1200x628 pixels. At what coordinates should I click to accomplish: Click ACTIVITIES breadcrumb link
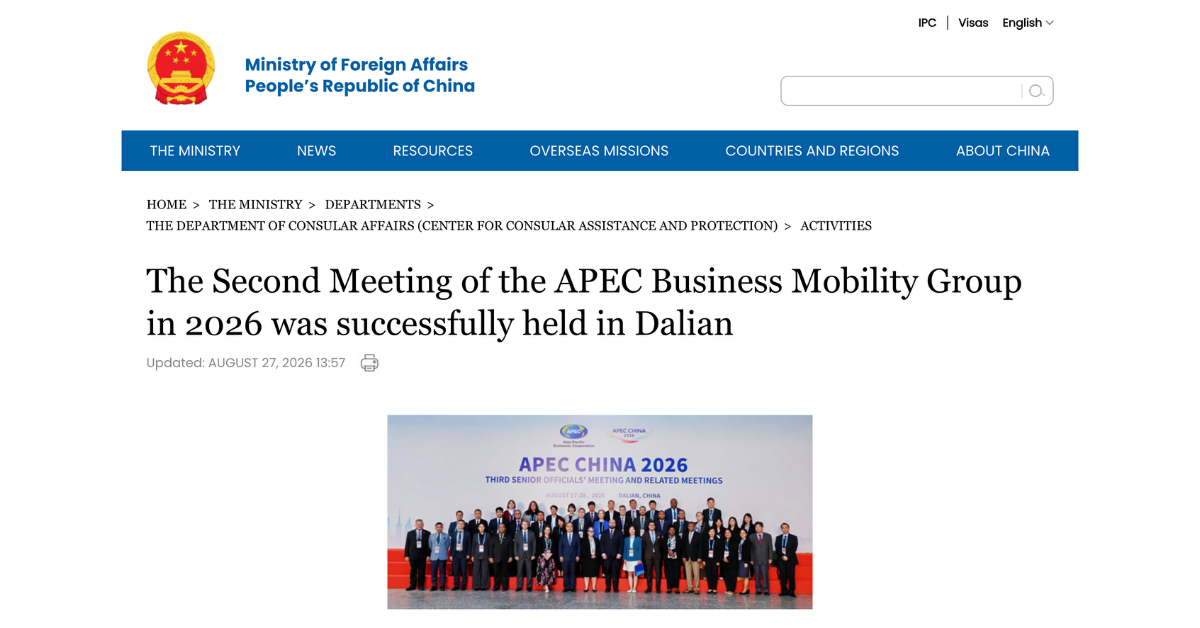(836, 226)
